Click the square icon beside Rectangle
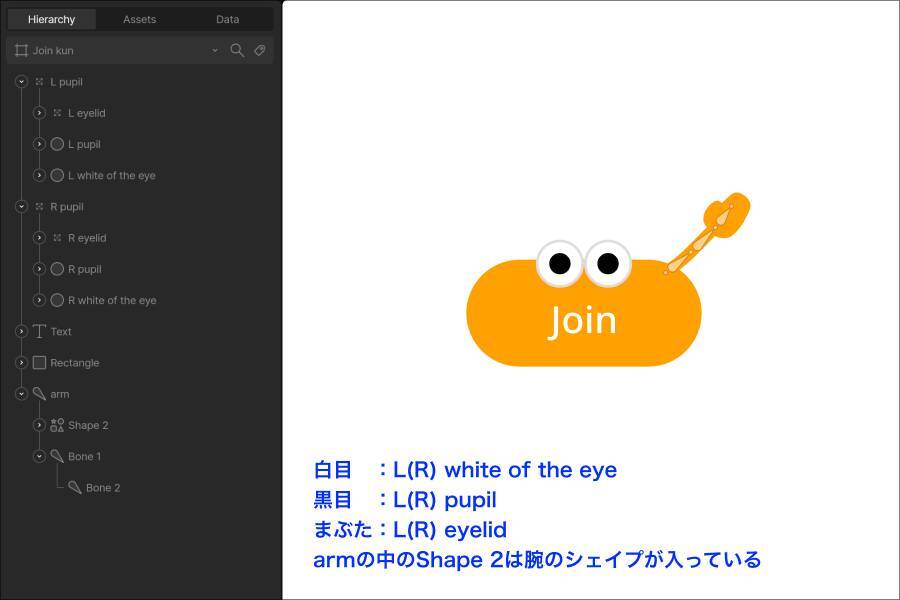 tap(38, 362)
